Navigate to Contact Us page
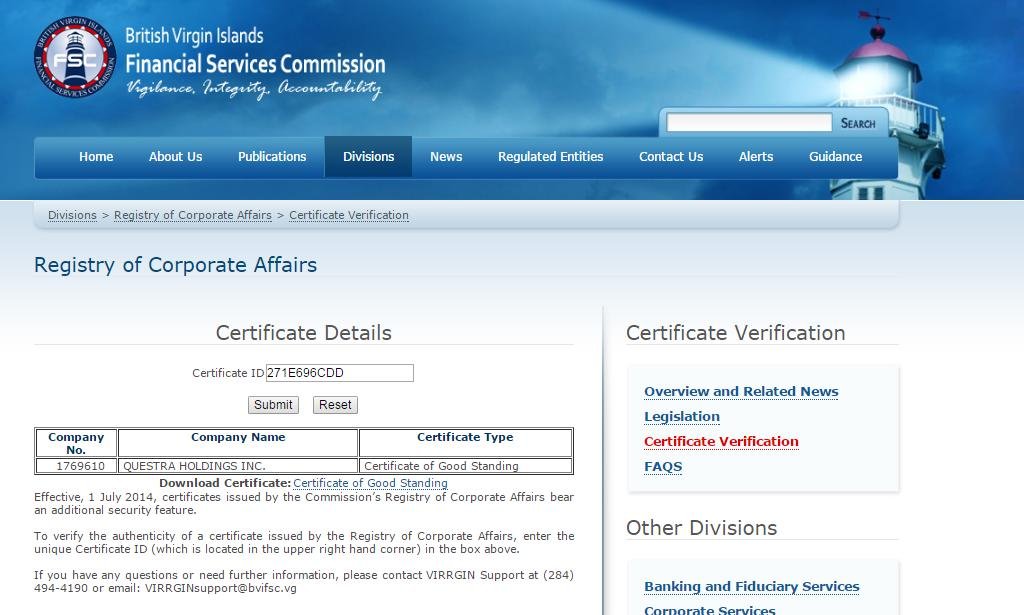This screenshot has width=1024, height=615. tap(671, 157)
